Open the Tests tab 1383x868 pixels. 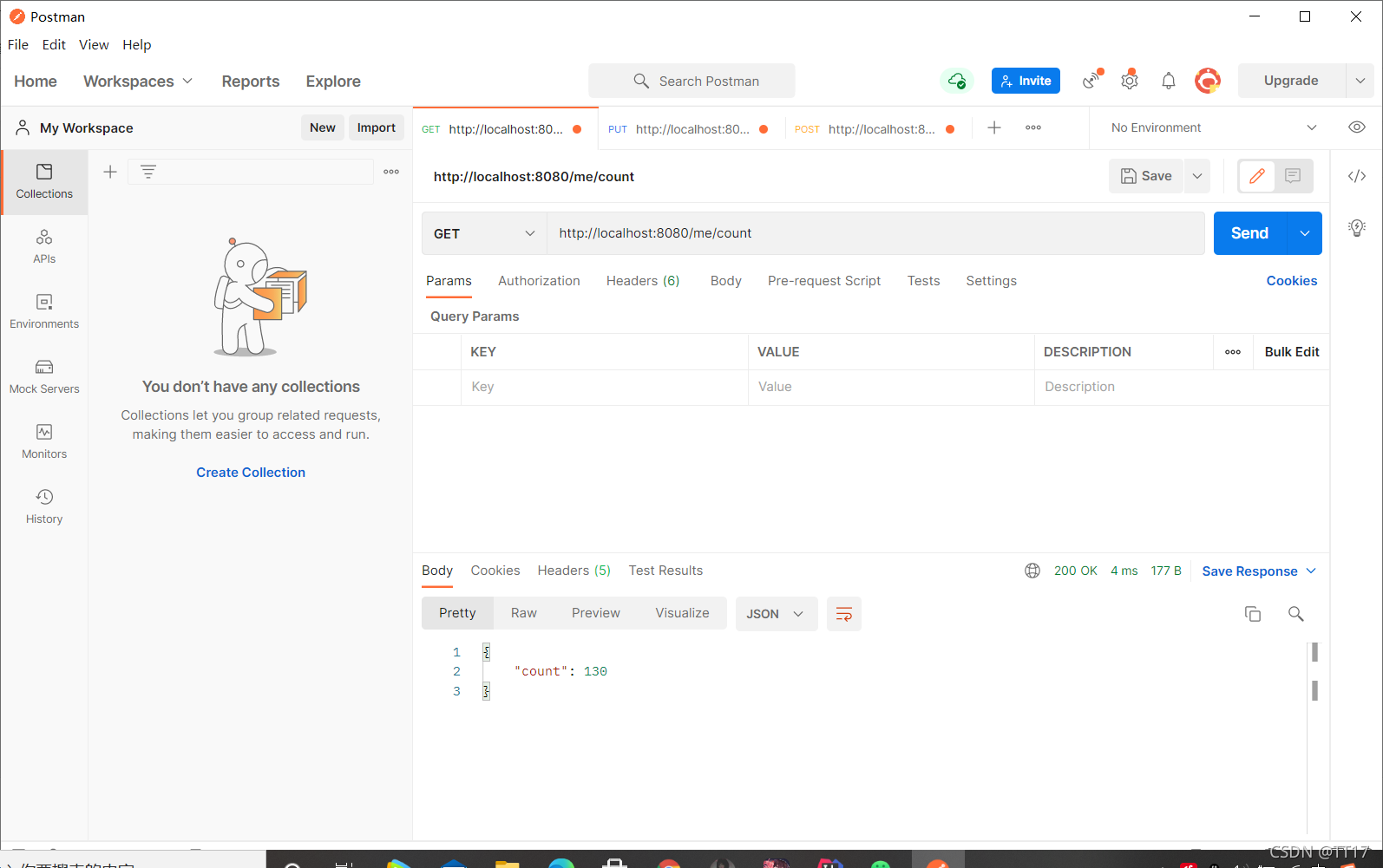click(x=924, y=281)
